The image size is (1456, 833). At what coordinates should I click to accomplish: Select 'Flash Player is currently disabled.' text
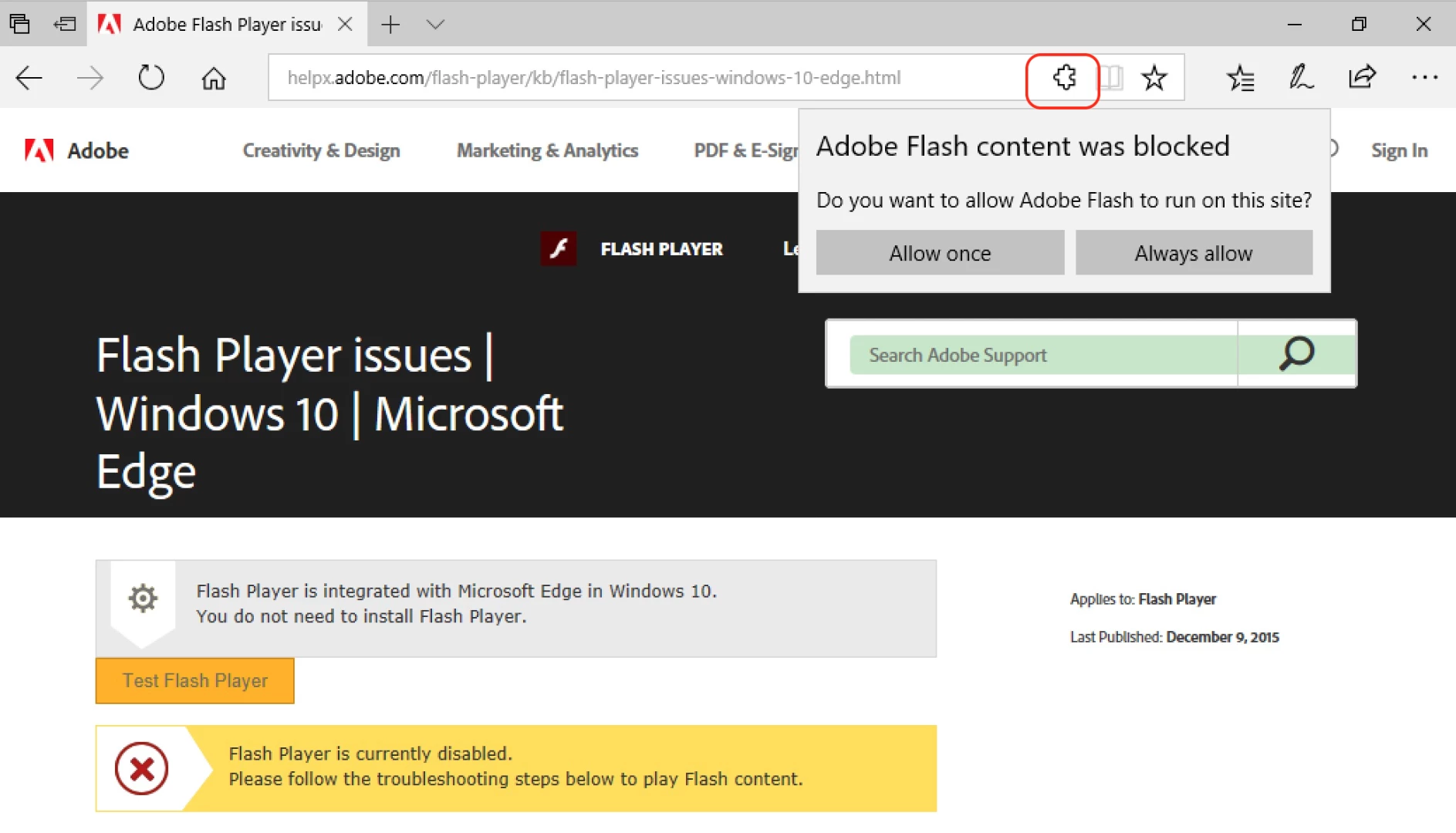click(370, 754)
